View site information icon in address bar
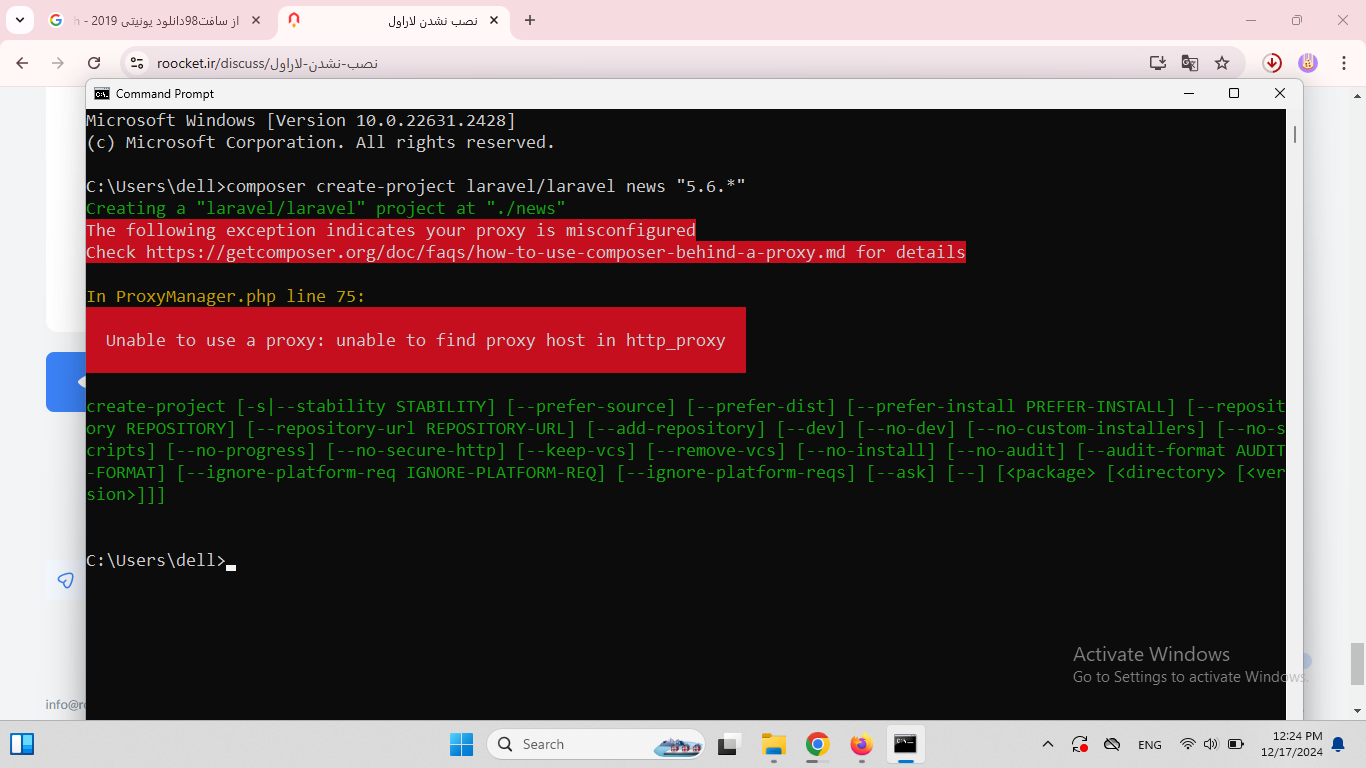Screen dimensions: 1366x768 (x=138, y=63)
